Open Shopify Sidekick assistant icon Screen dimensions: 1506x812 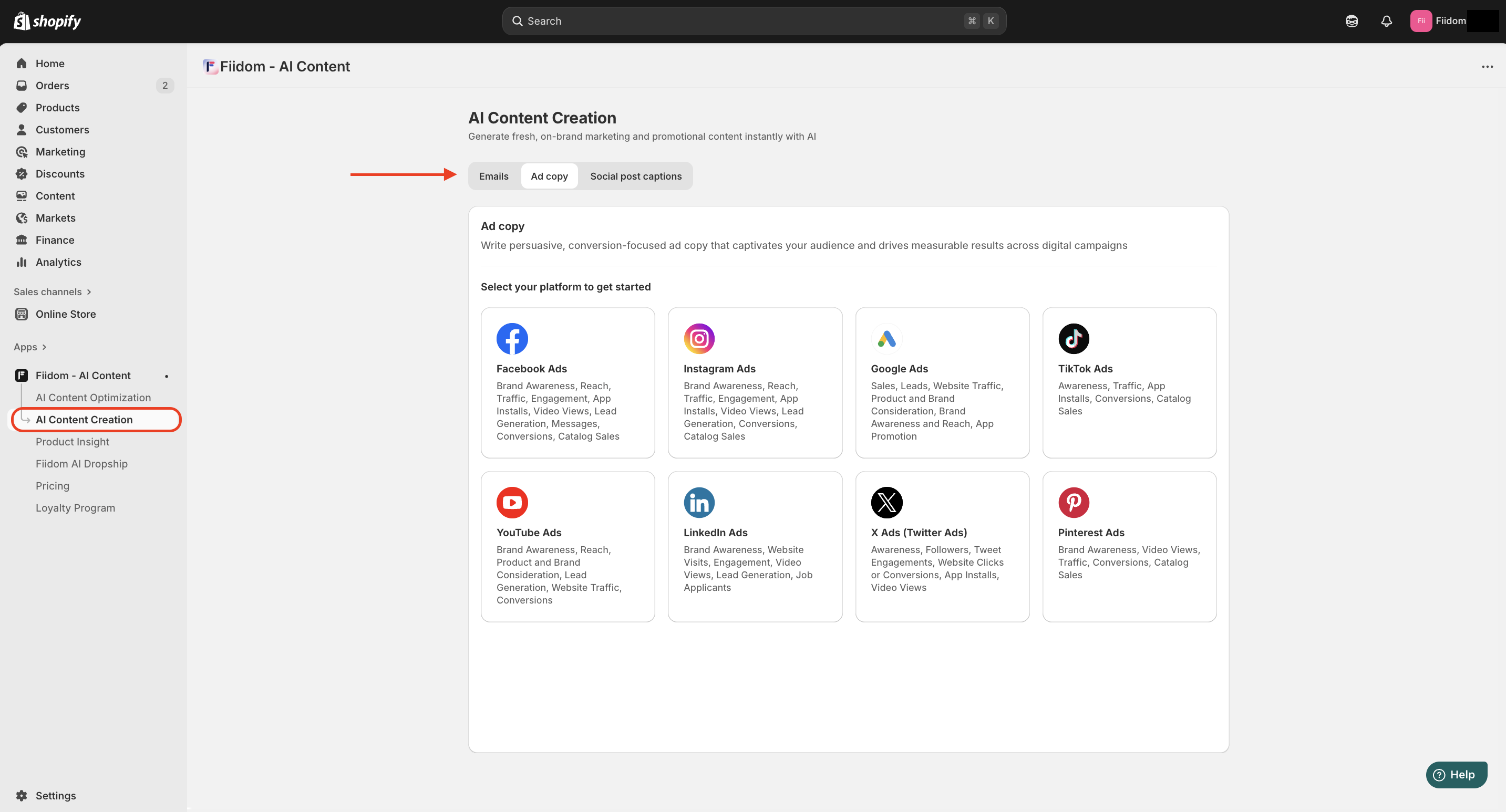[x=1352, y=21]
